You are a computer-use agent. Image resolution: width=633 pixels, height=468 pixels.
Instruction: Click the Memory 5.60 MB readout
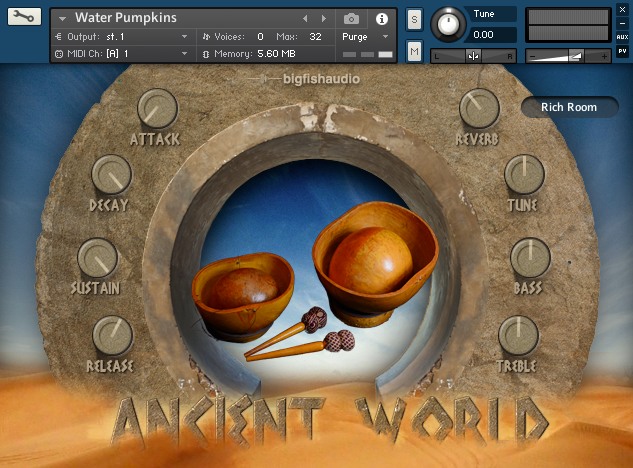tap(277, 54)
